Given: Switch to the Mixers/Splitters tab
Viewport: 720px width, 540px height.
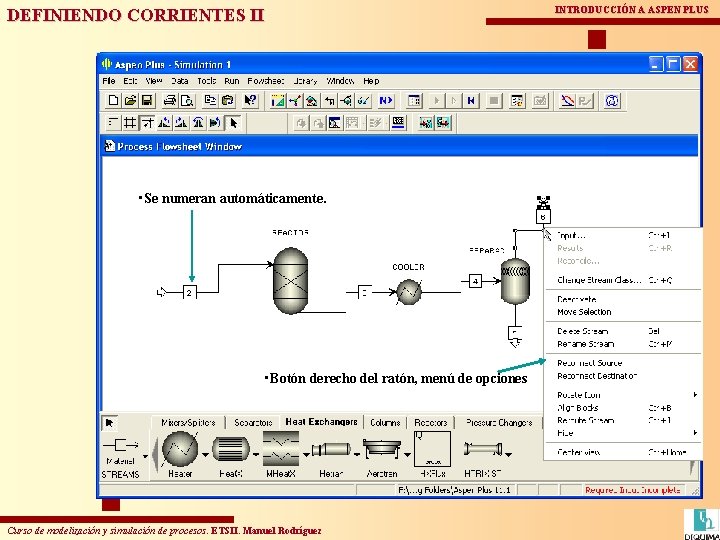Looking at the screenshot, I should [188, 423].
